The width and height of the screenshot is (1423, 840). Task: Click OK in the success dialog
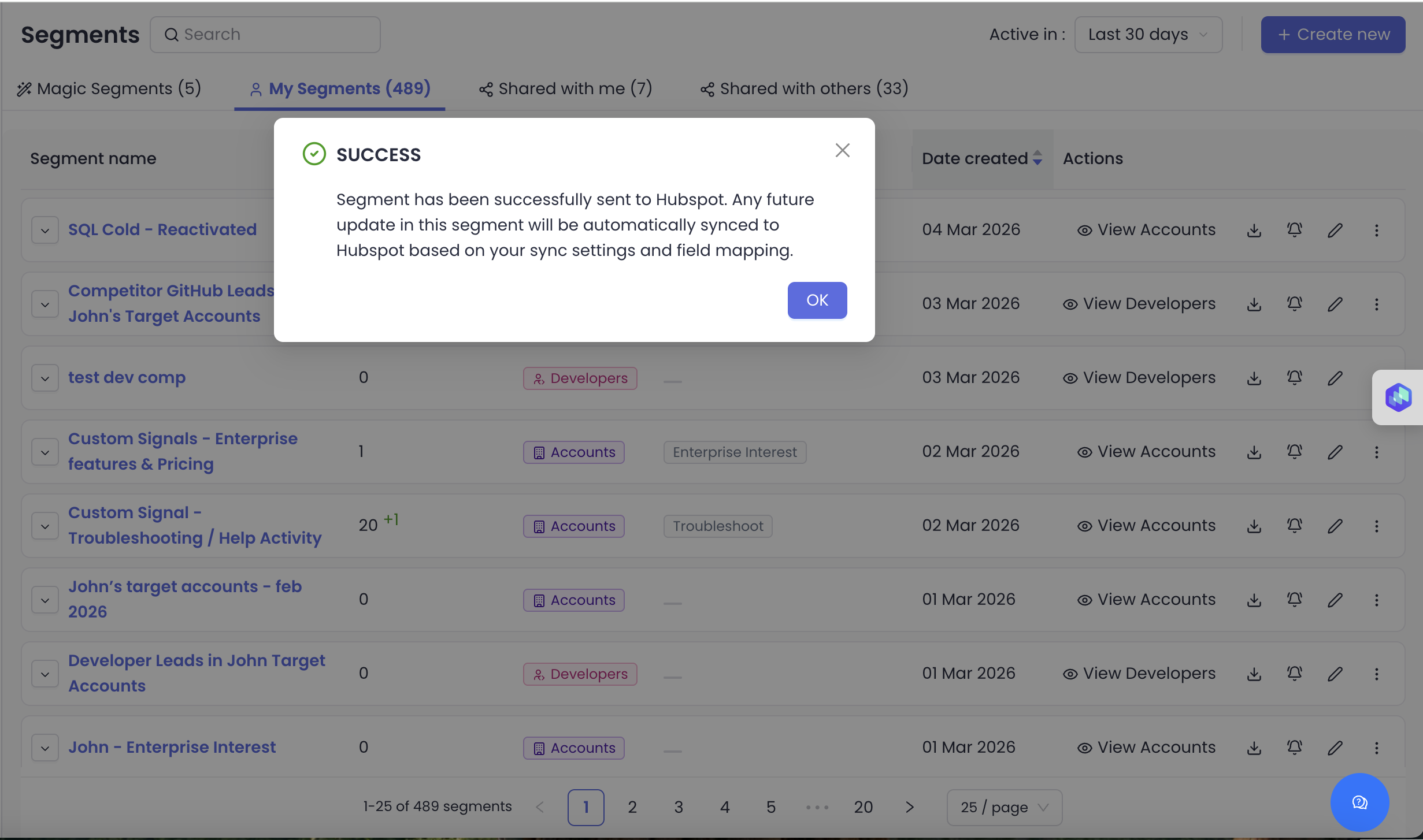(817, 300)
